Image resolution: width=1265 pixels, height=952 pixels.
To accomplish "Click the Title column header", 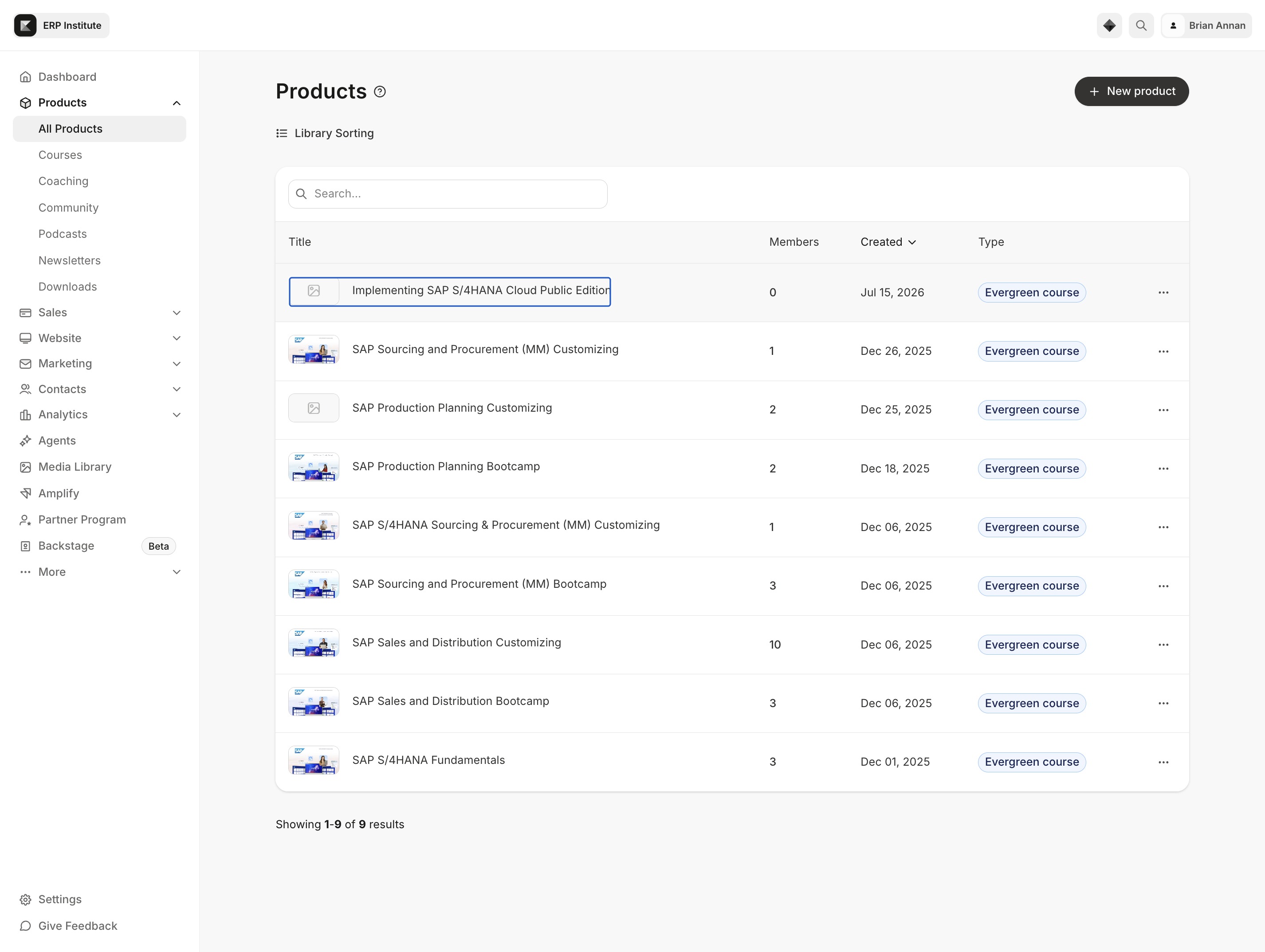I will [x=300, y=242].
